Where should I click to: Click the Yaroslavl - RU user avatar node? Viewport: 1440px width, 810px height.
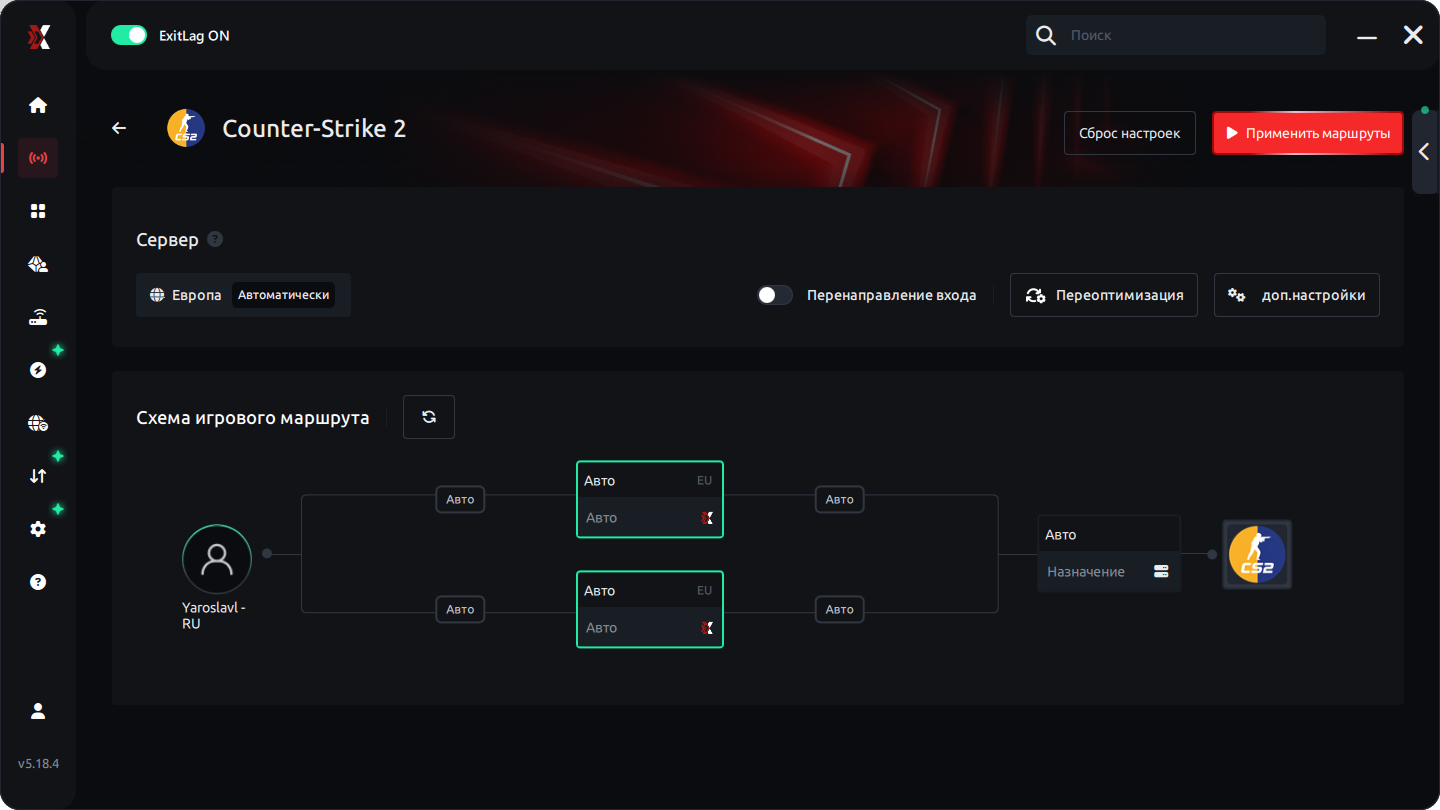[x=217, y=560]
